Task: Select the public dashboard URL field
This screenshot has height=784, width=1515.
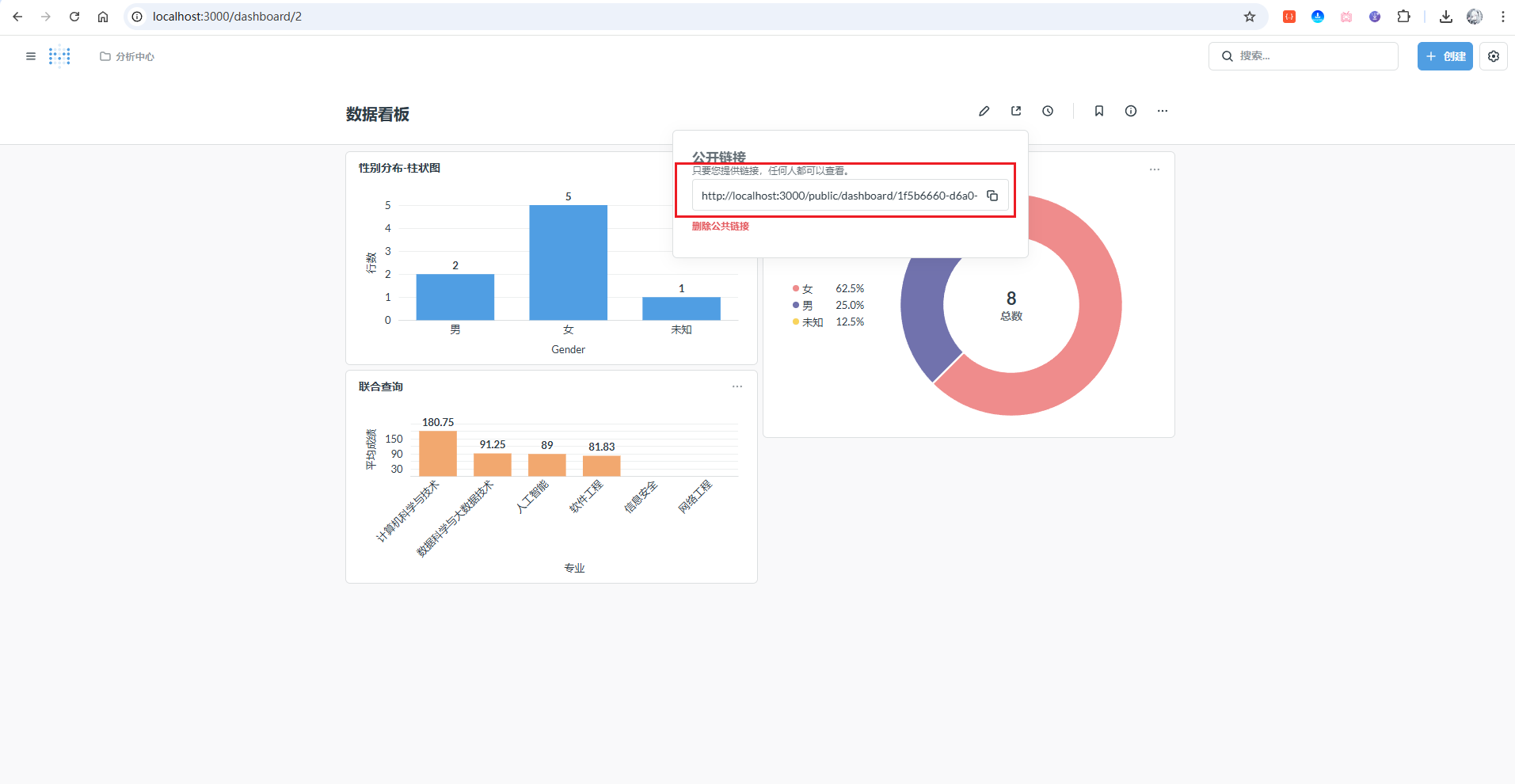Action: tap(838, 196)
